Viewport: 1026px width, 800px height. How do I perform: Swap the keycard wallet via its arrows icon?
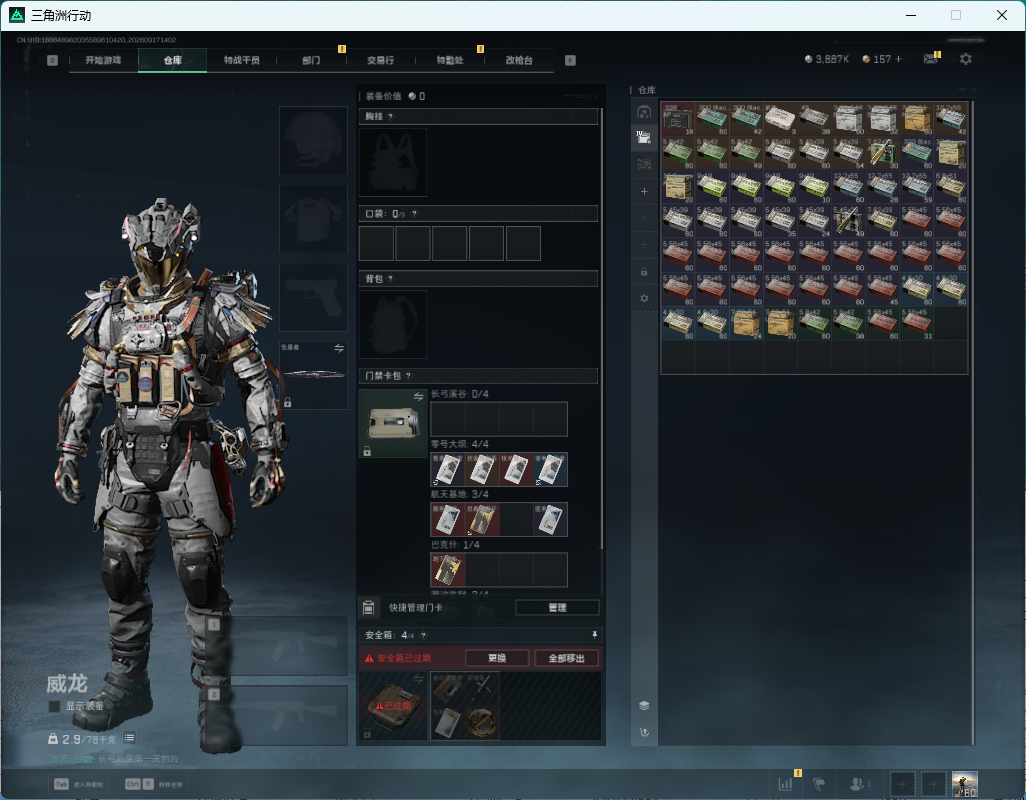click(418, 396)
